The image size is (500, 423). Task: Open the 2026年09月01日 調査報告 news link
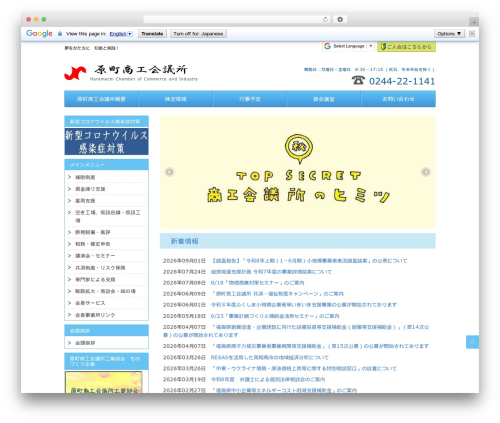click(309, 261)
